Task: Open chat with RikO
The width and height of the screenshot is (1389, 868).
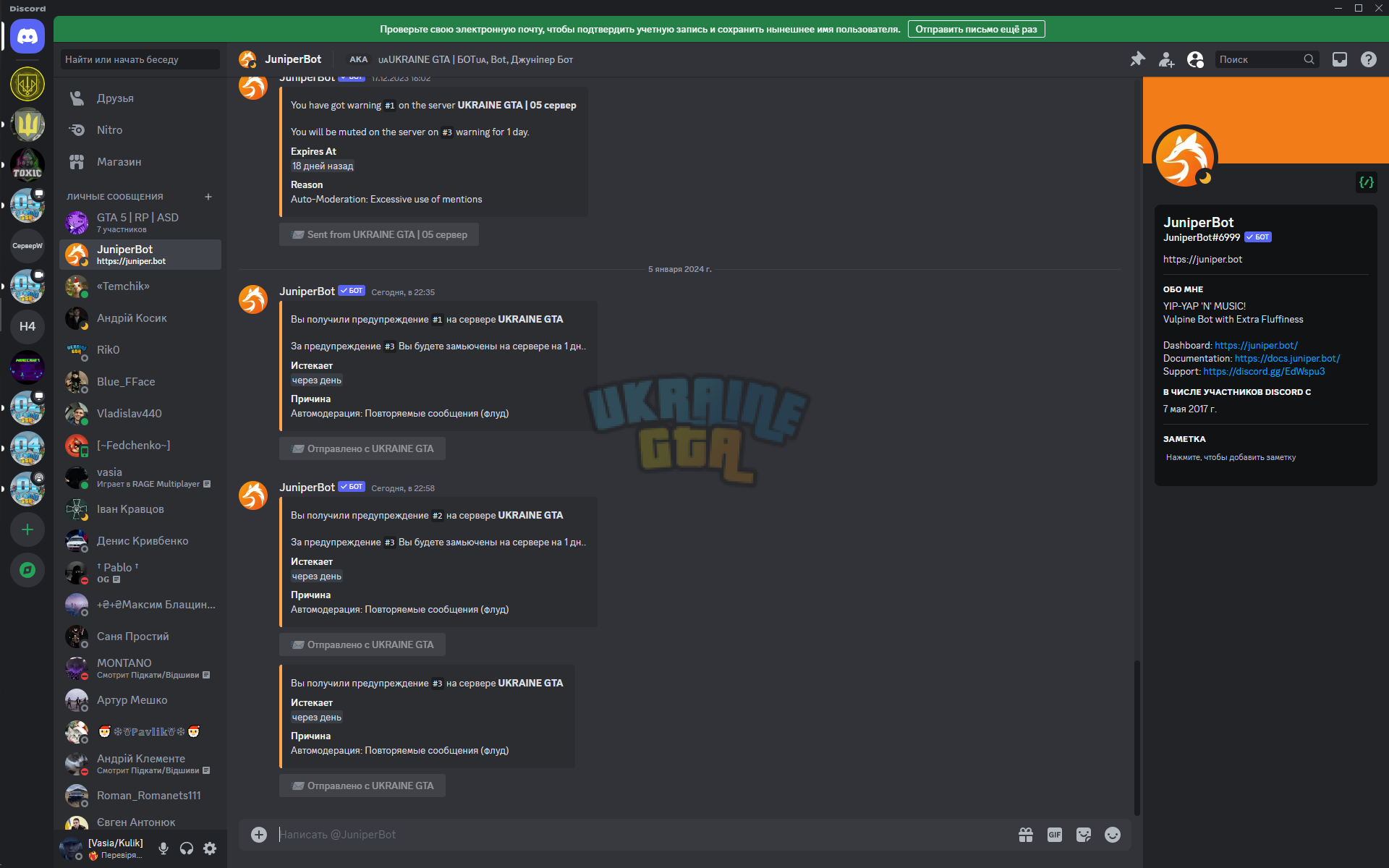Action: 140,350
